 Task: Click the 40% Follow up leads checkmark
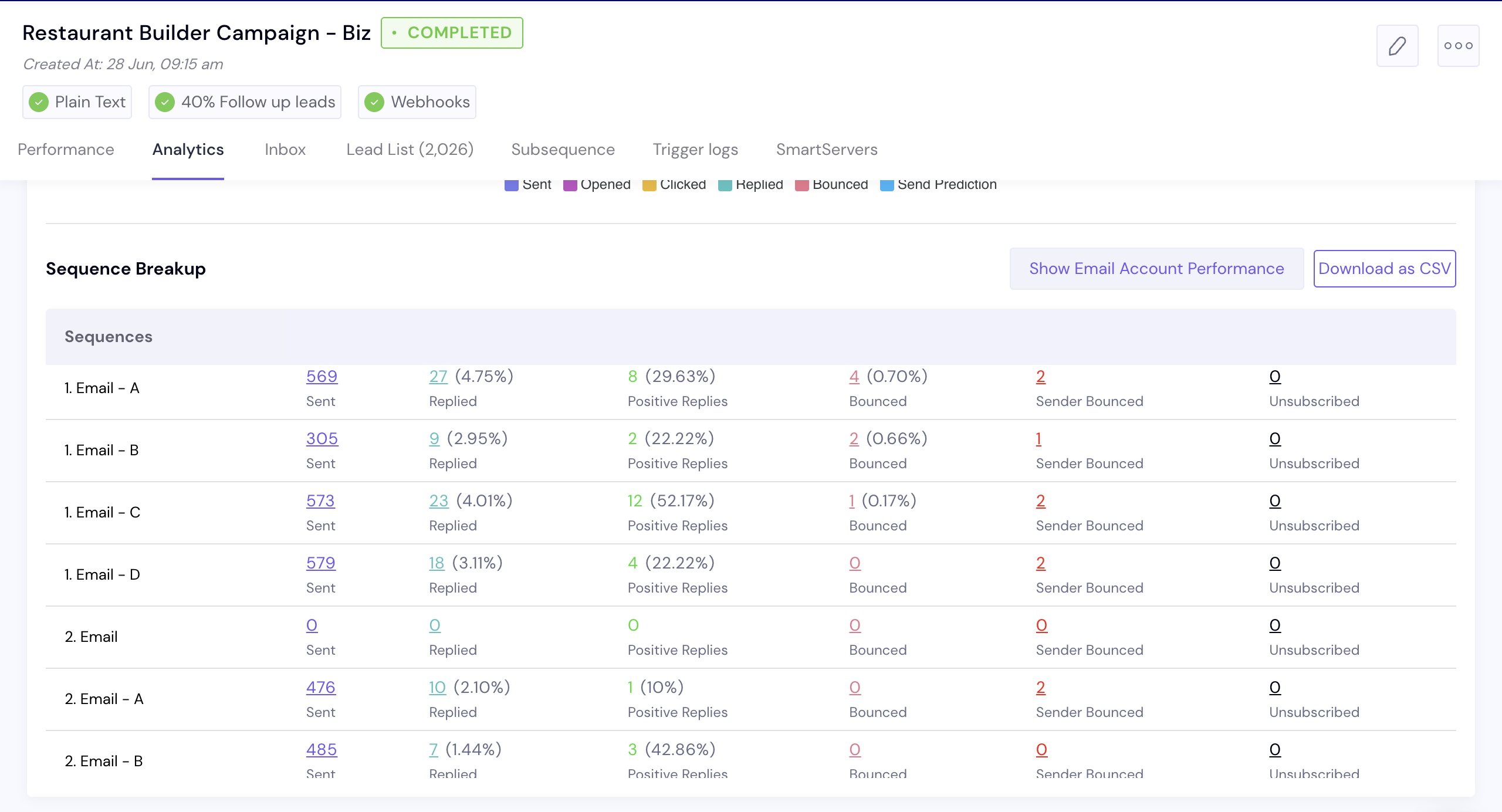pos(165,102)
